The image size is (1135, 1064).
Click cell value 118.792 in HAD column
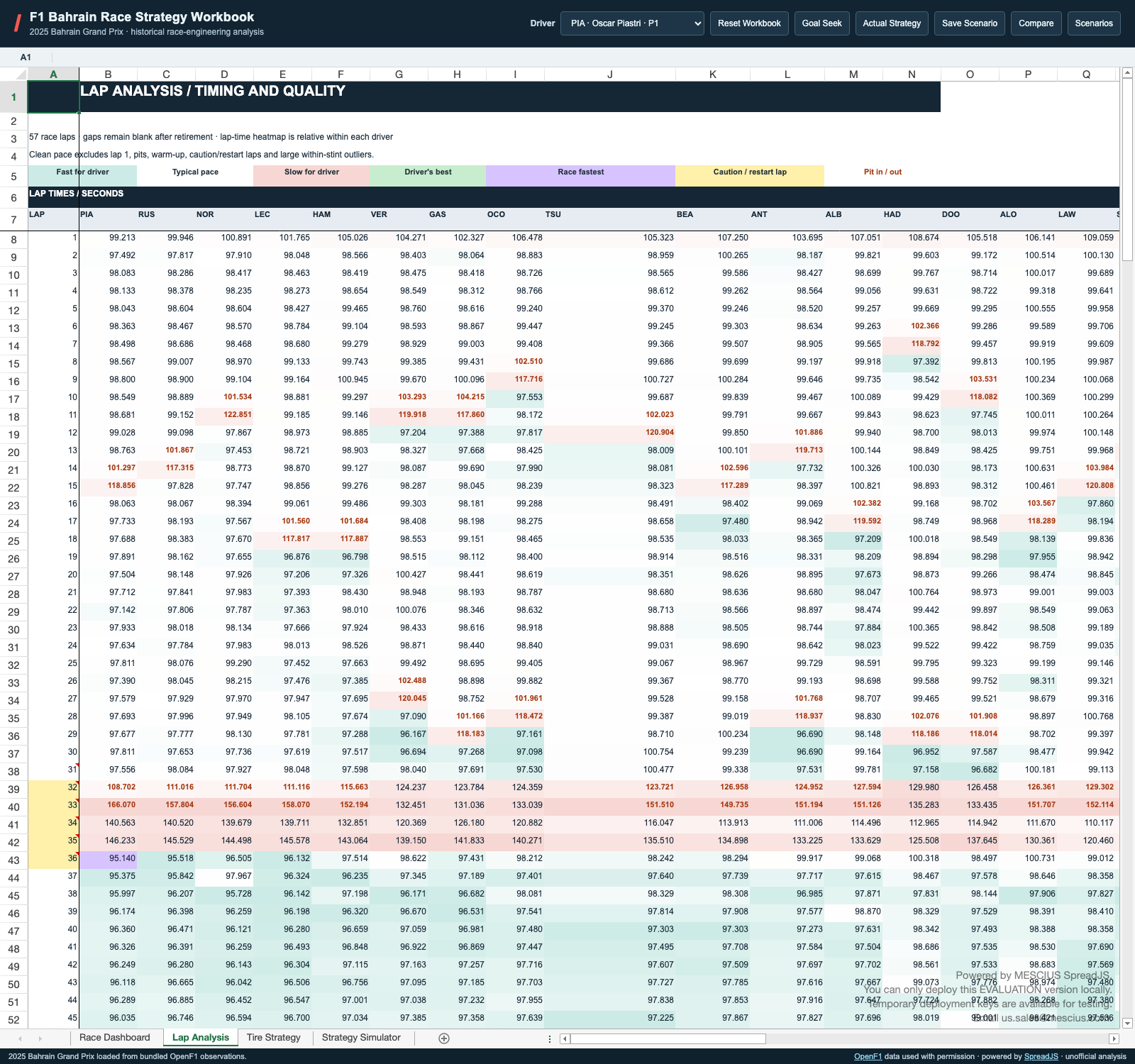point(912,344)
